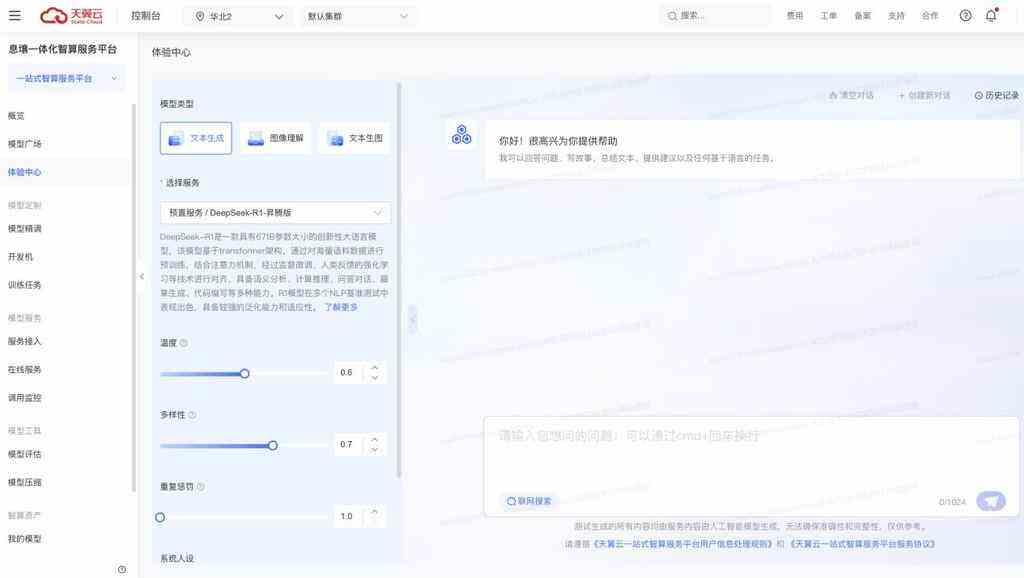Increase the diversity value with up arrow

click(x=375, y=439)
